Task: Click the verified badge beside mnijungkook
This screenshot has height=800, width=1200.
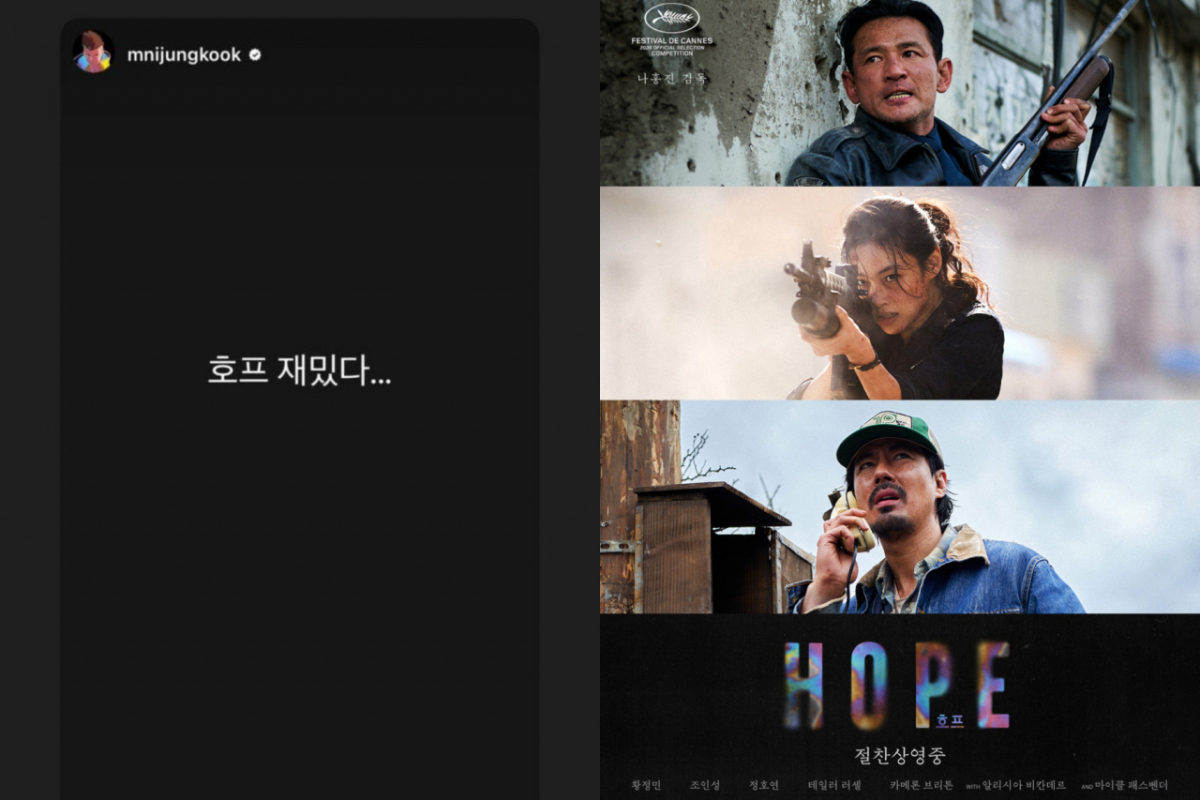Action: (x=255, y=55)
